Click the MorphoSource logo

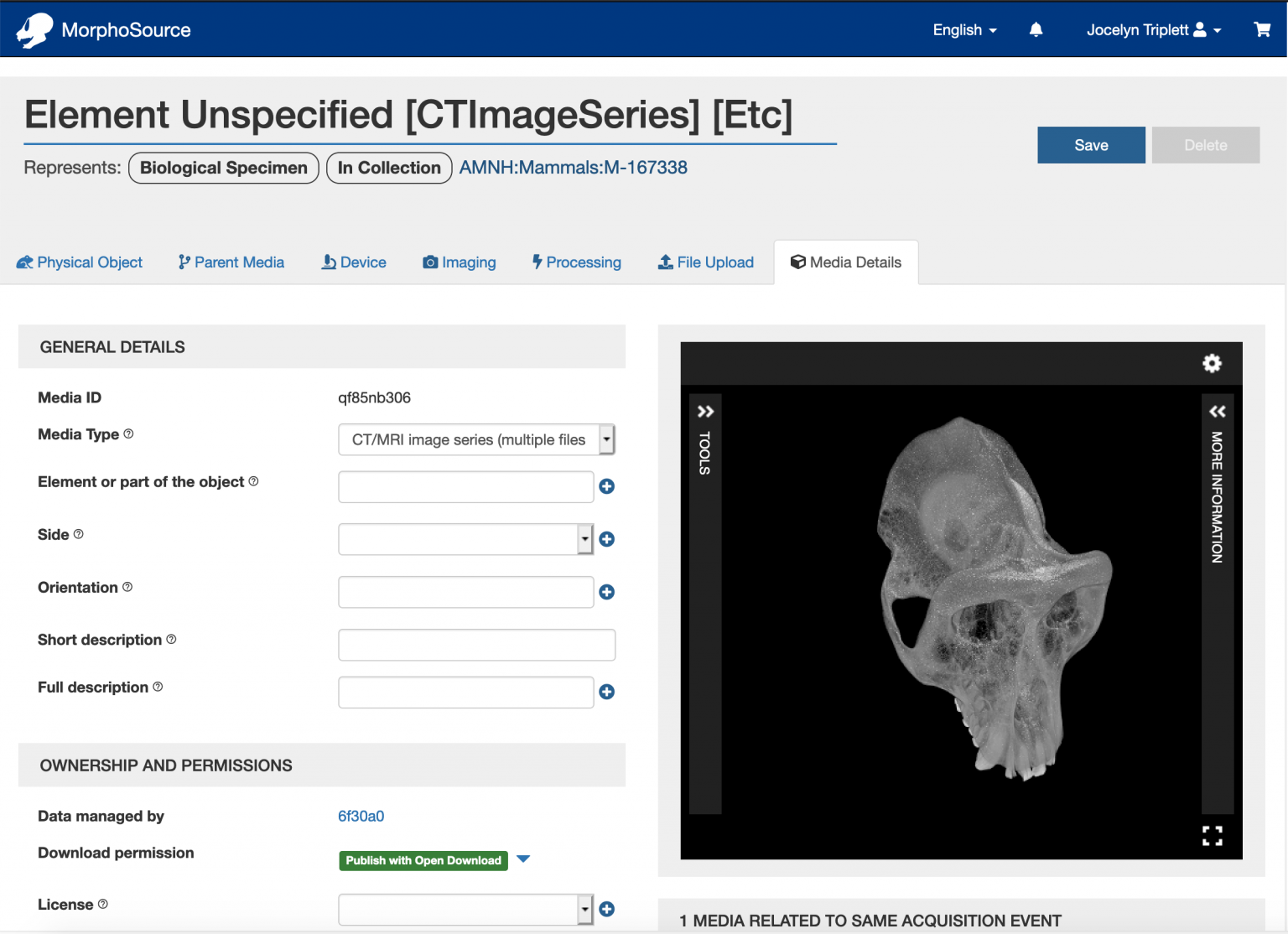102,29
